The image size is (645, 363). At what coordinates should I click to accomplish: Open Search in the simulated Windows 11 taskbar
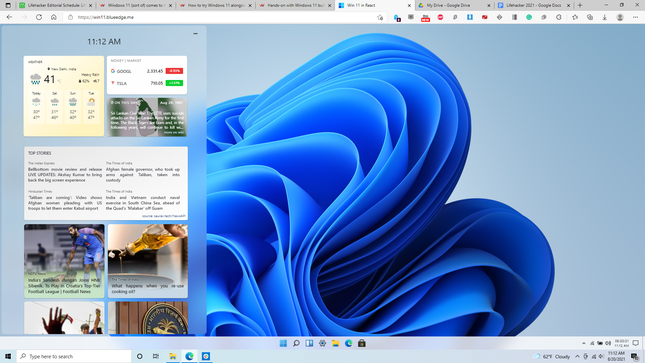click(x=296, y=343)
